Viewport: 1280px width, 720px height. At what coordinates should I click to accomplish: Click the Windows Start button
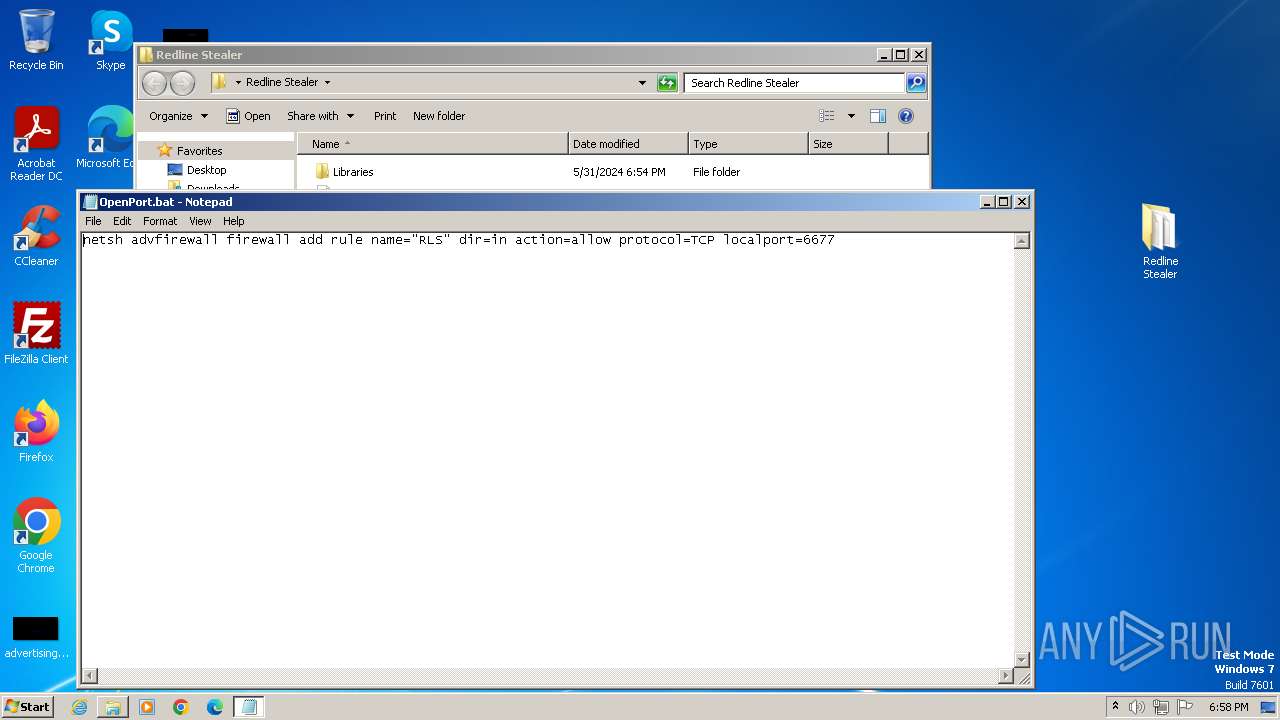(x=28, y=707)
